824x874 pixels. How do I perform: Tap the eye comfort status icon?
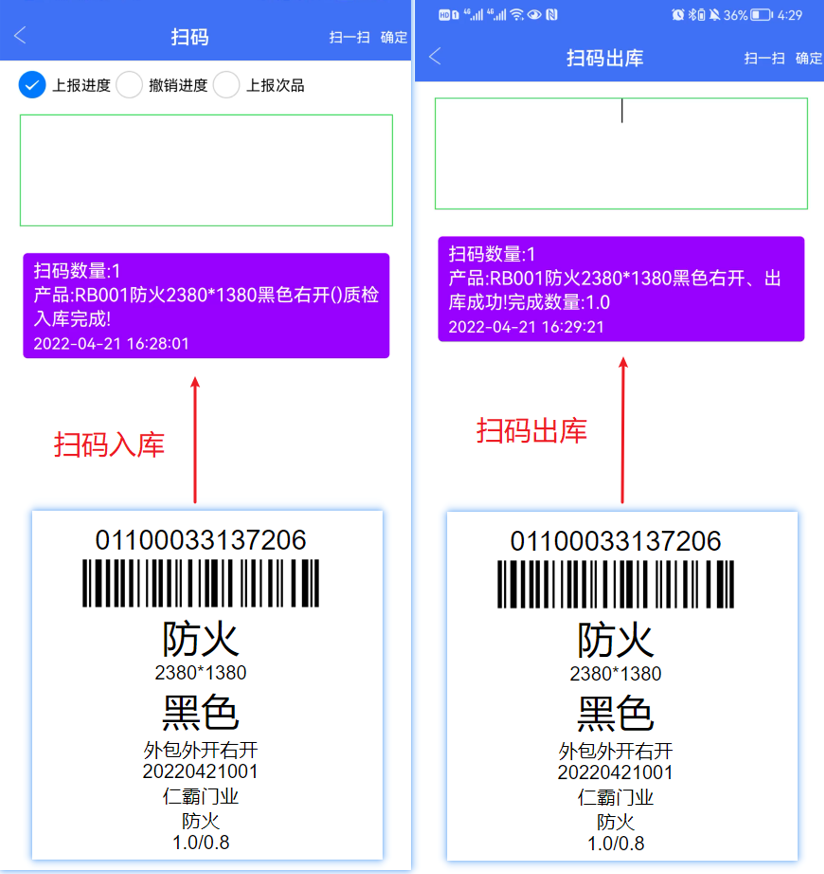click(535, 15)
